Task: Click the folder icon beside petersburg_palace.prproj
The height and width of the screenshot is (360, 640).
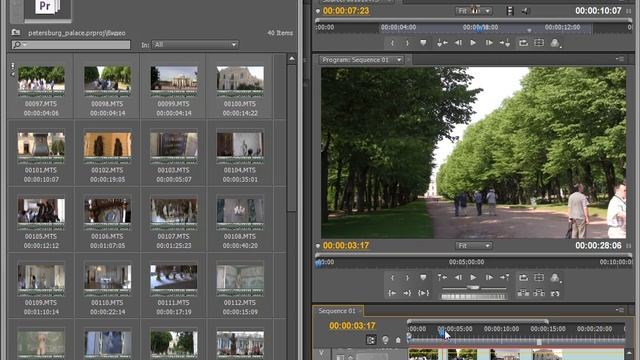Action: click(x=16, y=32)
